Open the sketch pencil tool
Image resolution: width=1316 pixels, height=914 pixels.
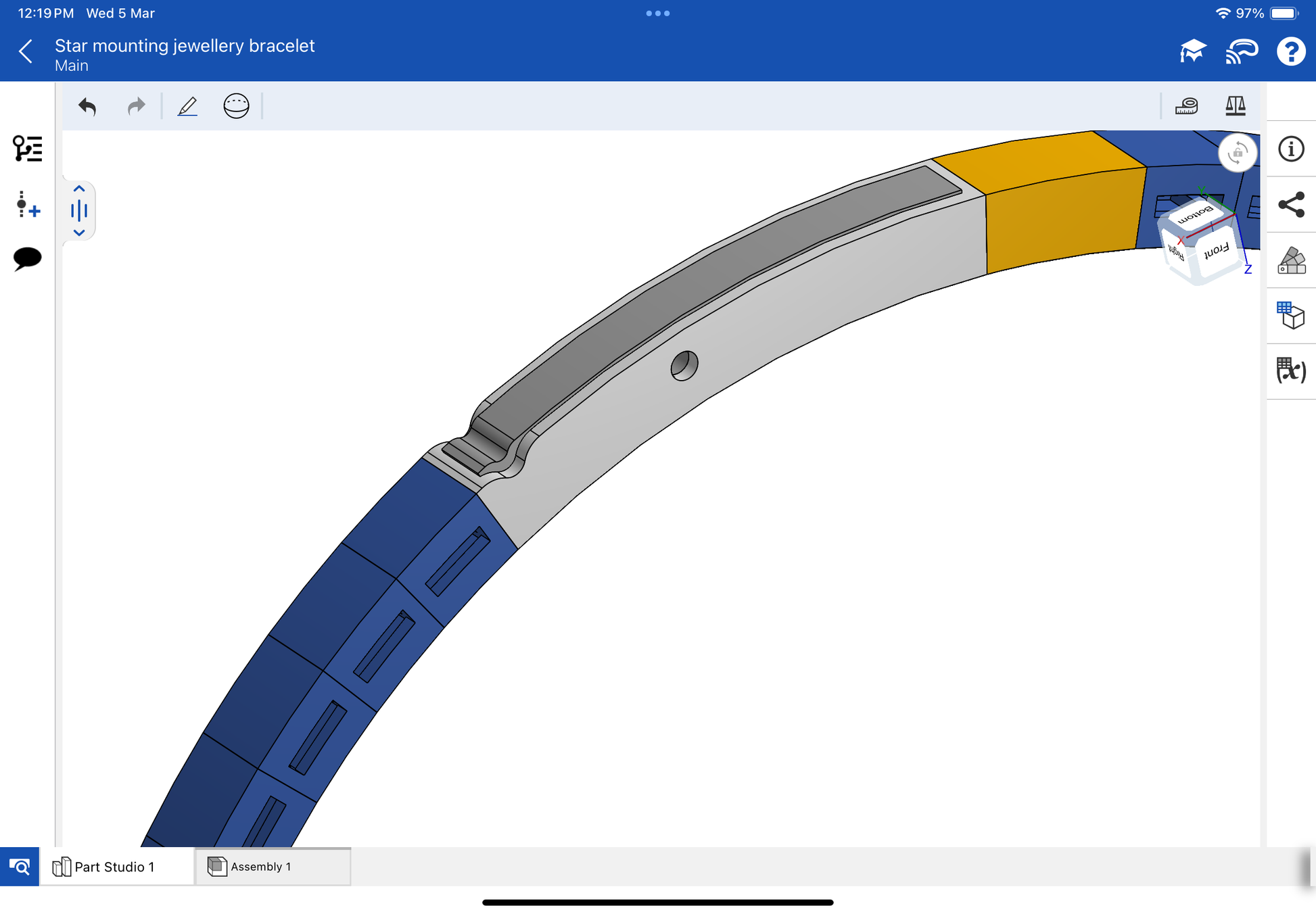coord(187,106)
